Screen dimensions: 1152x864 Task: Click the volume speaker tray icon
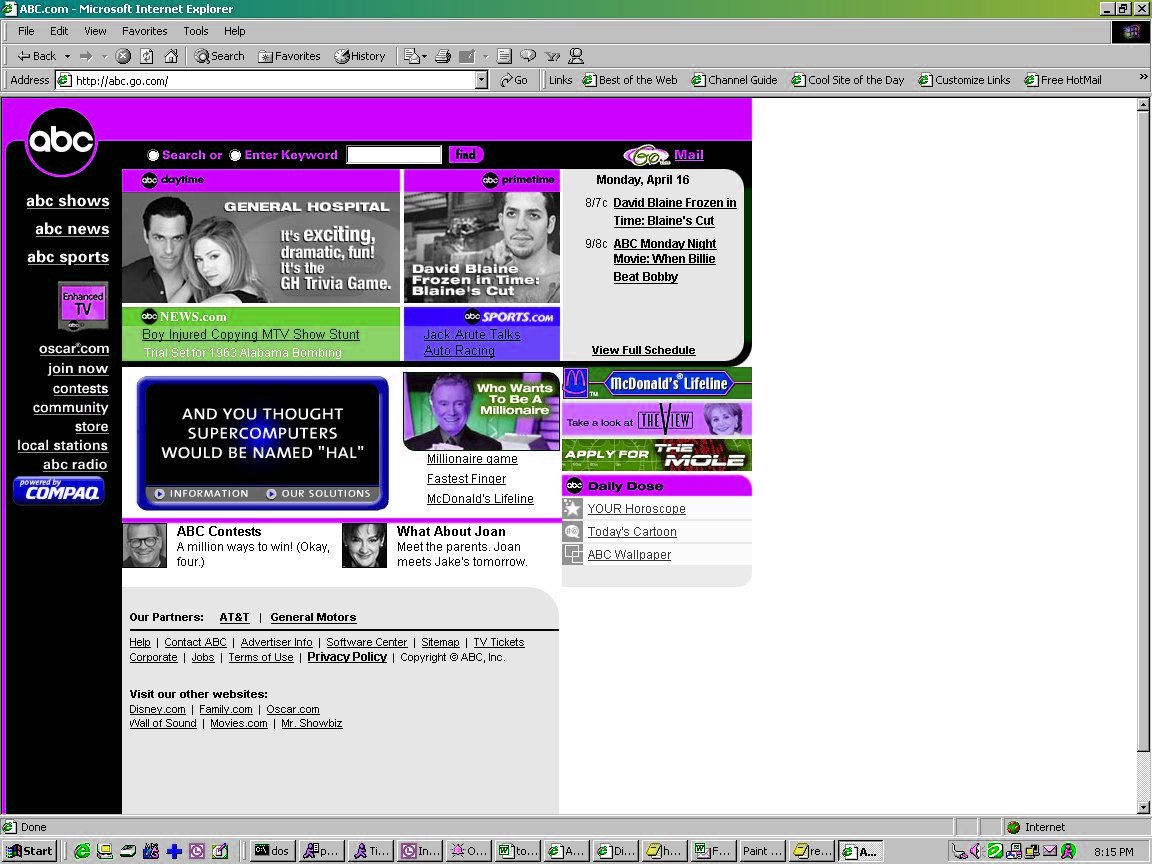pyautogui.click(x=976, y=851)
